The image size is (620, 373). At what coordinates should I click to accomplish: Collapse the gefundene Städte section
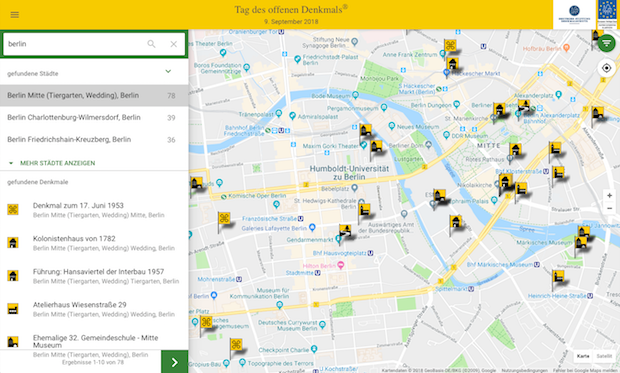pos(168,72)
